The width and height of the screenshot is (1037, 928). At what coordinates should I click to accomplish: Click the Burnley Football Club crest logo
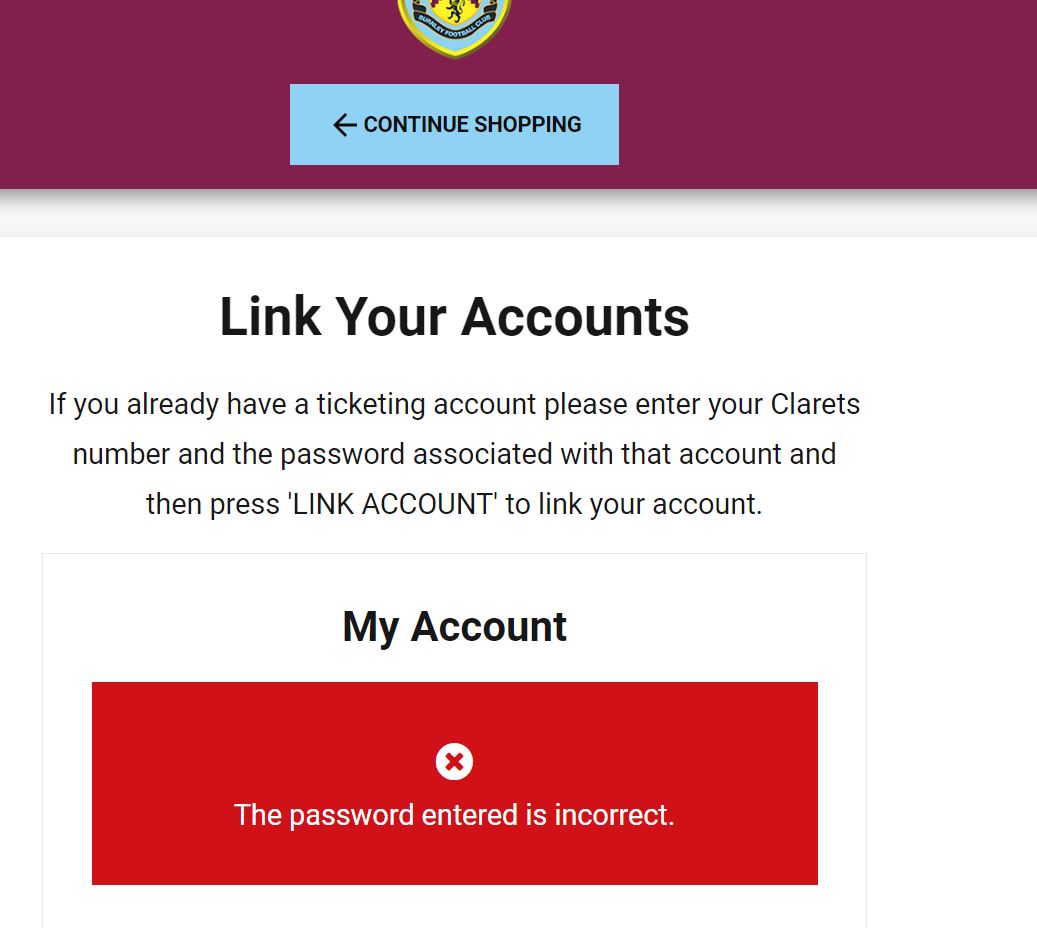454,26
